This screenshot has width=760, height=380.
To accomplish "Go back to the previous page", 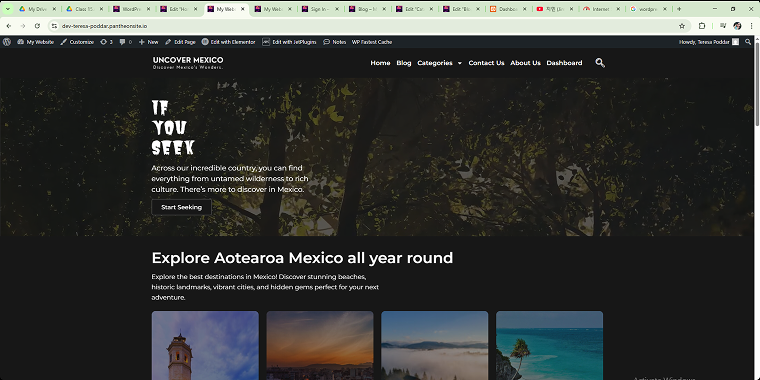I will click(9, 26).
